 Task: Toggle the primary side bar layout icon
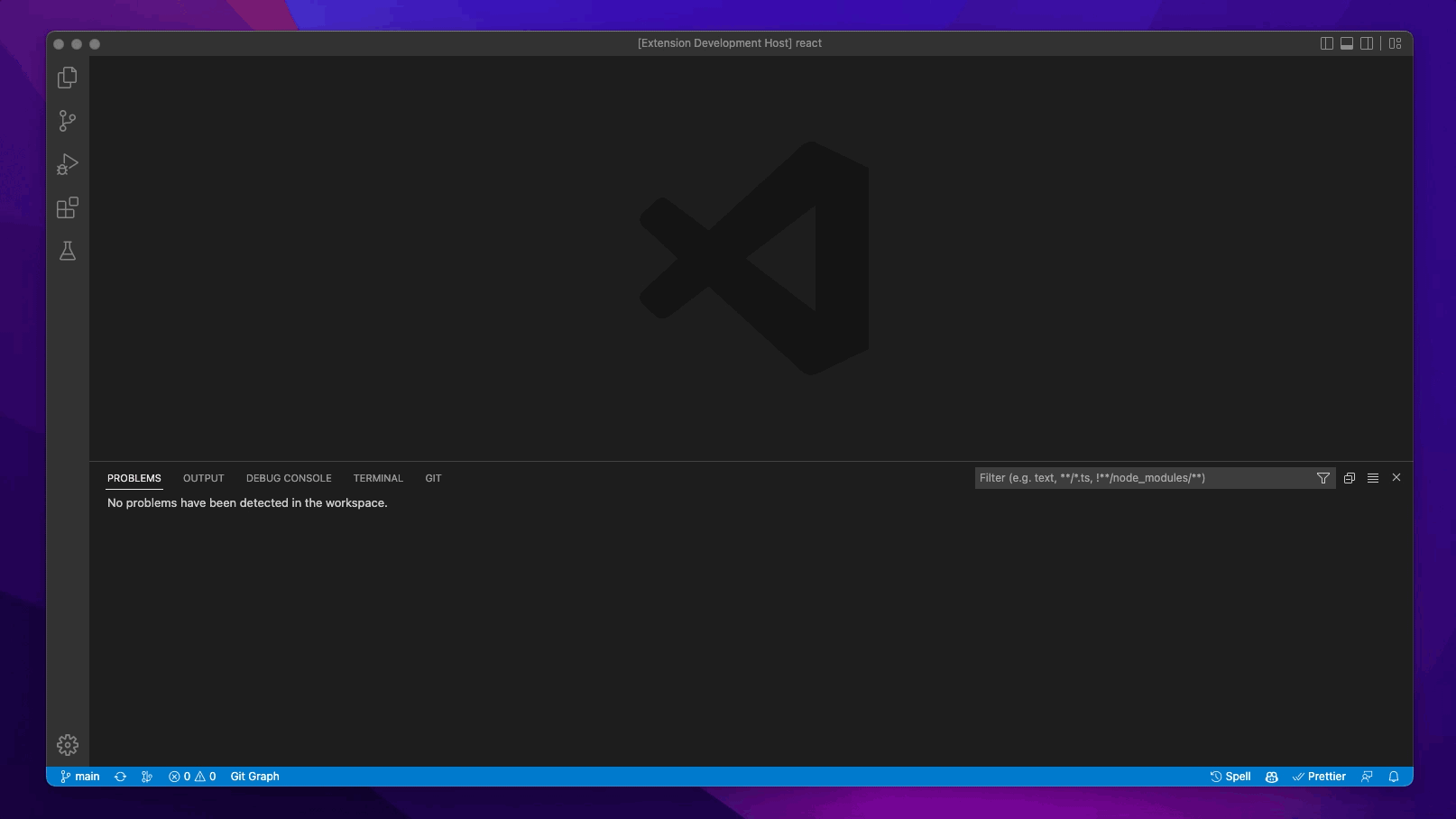click(1326, 43)
